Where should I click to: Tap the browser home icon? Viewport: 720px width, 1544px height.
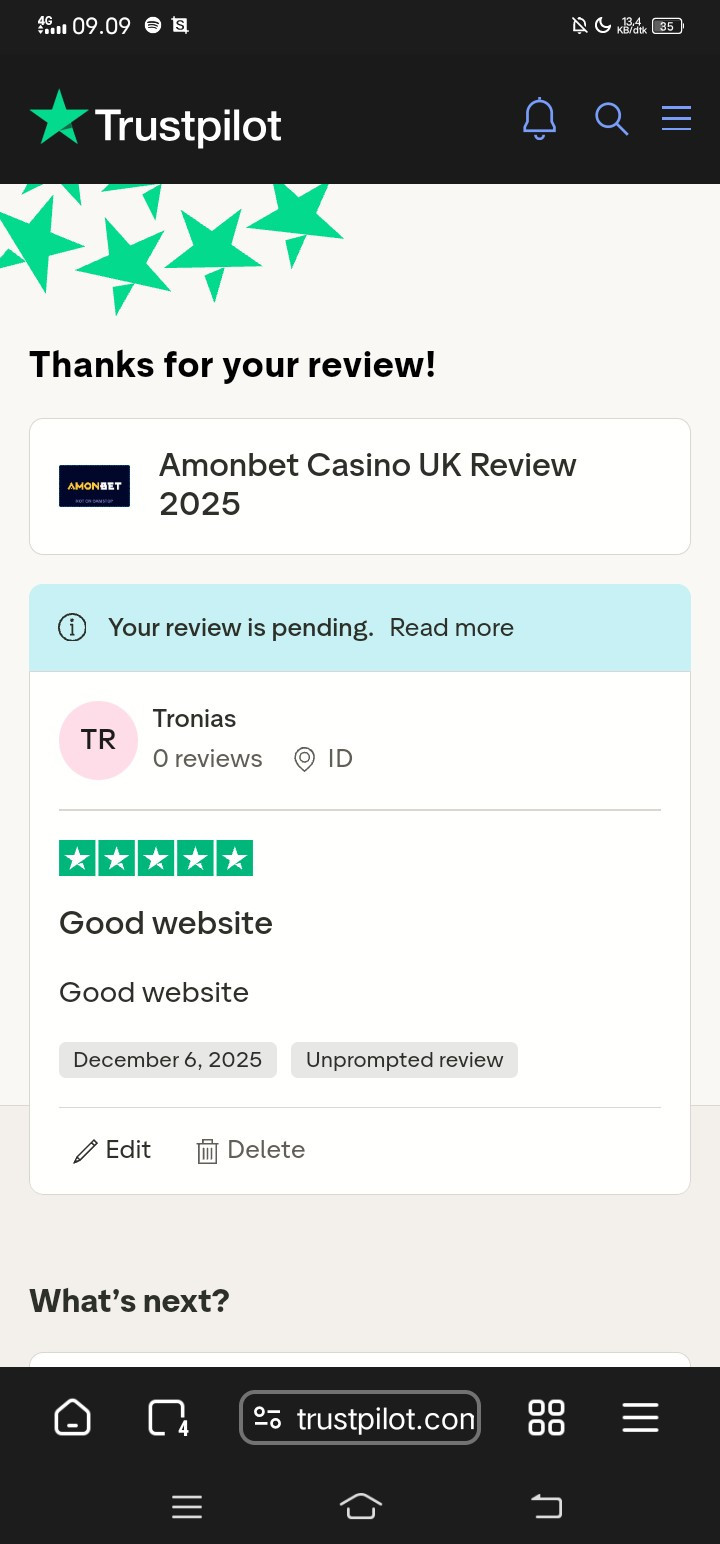(x=72, y=1417)
